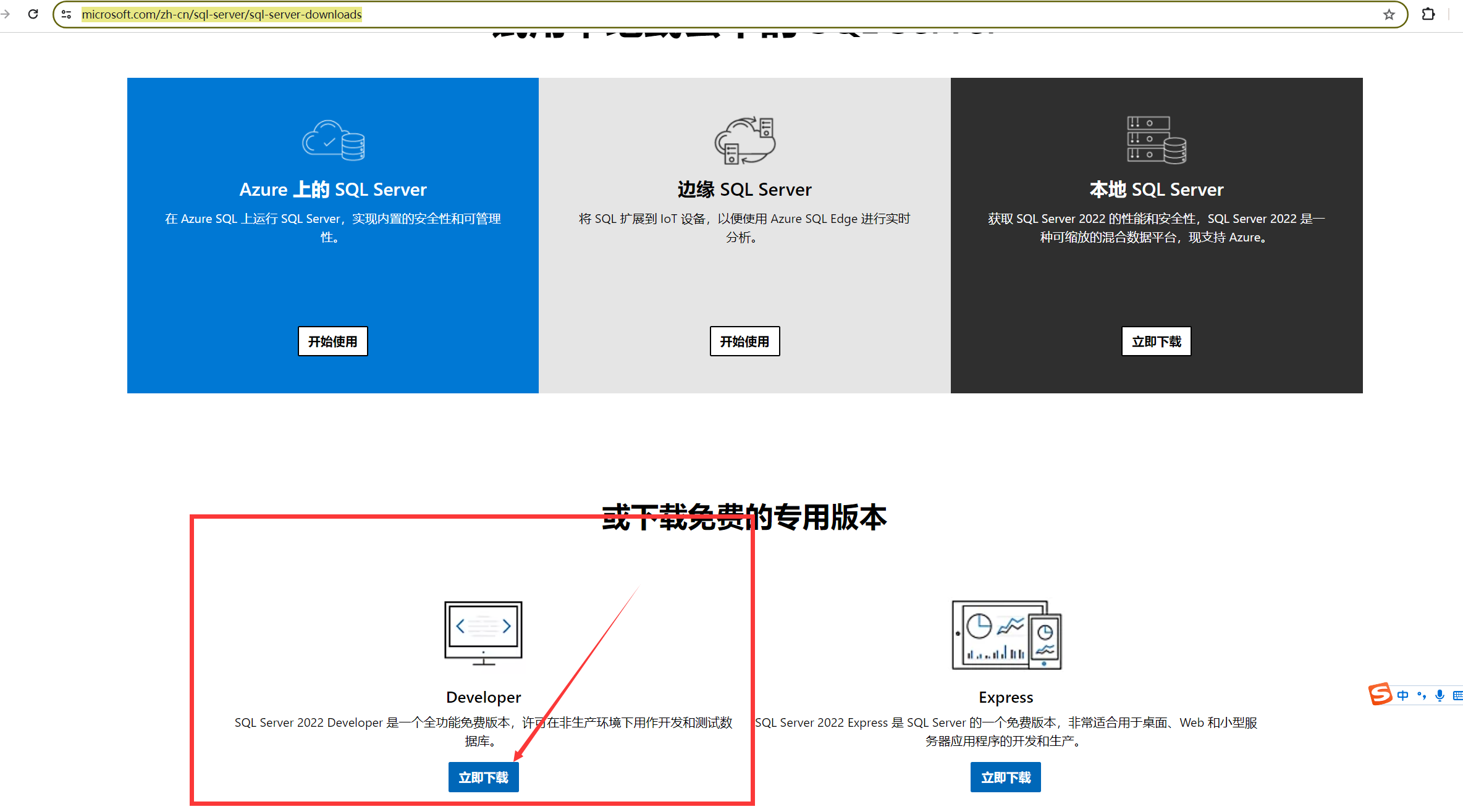Viewport: 1463px width, 812px height.
Task: Open the browser extensions puzzle icon
Action: pyautogui.click(x=1428, y=14)
